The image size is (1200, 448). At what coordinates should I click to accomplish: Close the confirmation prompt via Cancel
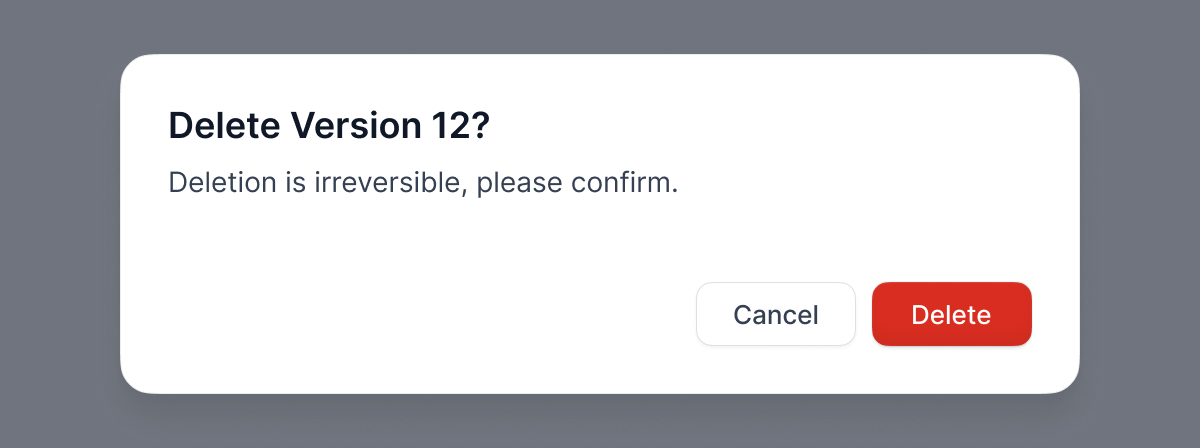pos(775,315)
